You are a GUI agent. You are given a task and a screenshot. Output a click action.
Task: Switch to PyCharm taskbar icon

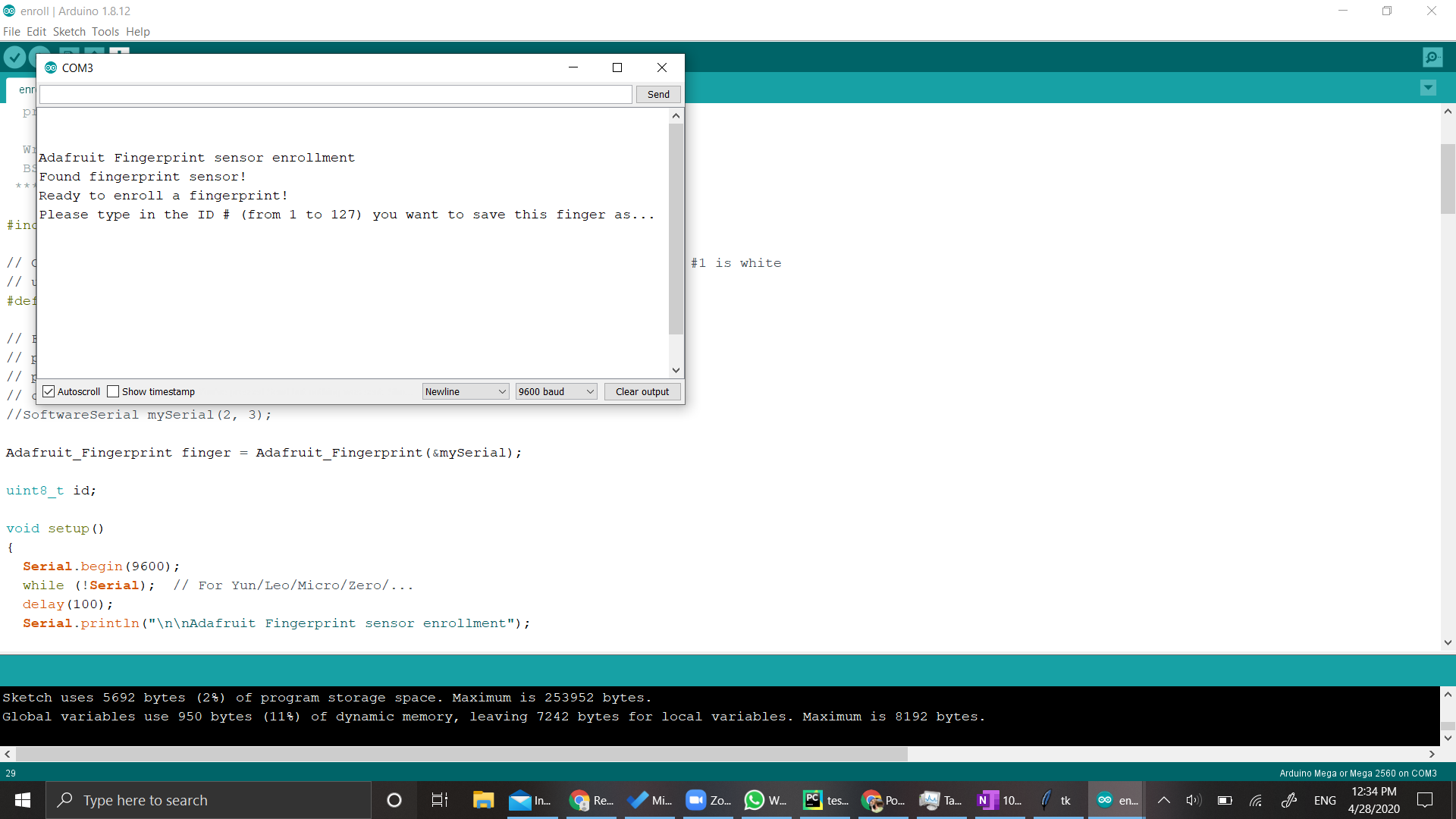tap(825, 800)
